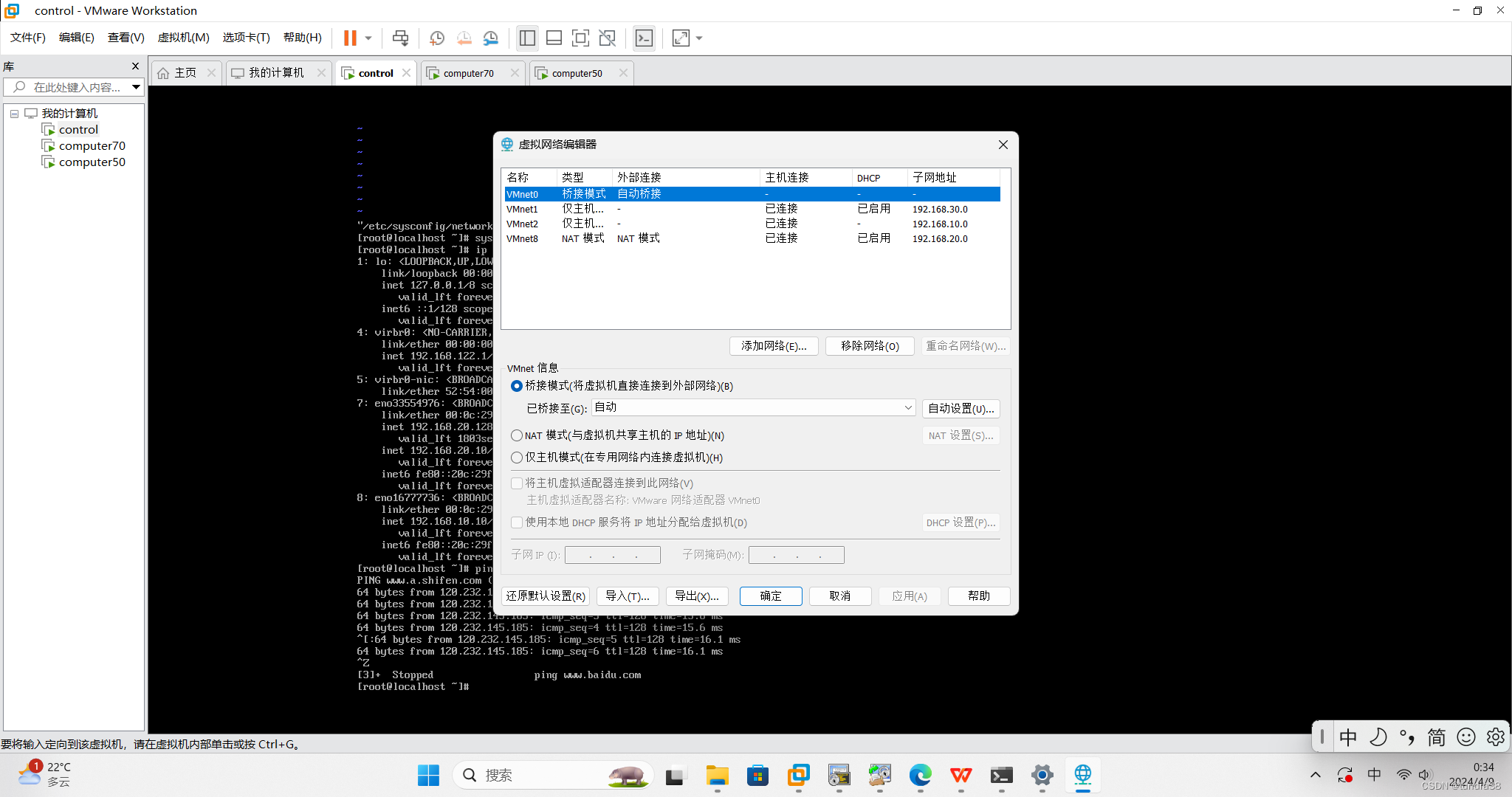Screen dimensions: 1512x797
Task: Open the 选项卡(T) menu
Action: [x=247, y=38]
